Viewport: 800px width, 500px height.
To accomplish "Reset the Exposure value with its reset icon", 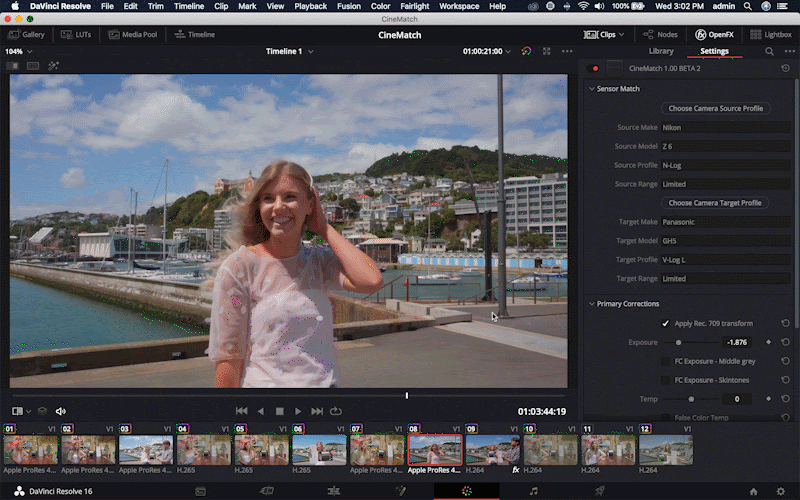I will [x=785, y=342].
